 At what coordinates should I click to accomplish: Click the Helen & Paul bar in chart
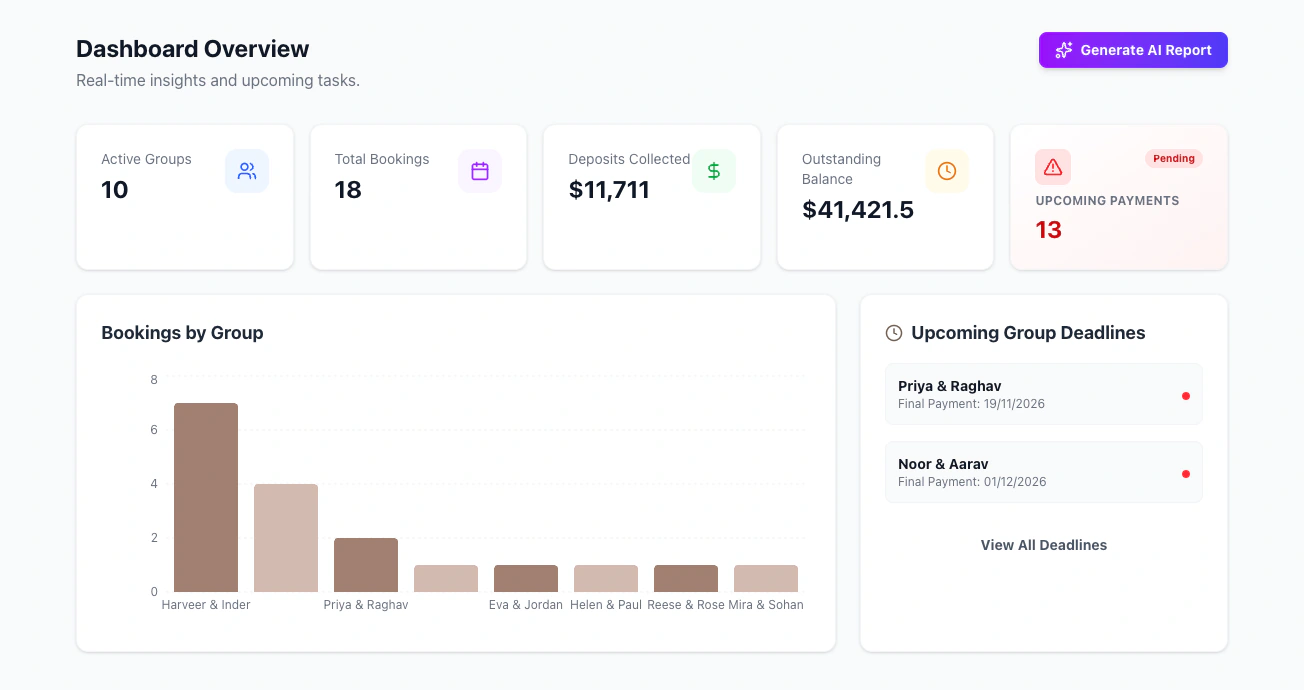(x=606, y=578)
